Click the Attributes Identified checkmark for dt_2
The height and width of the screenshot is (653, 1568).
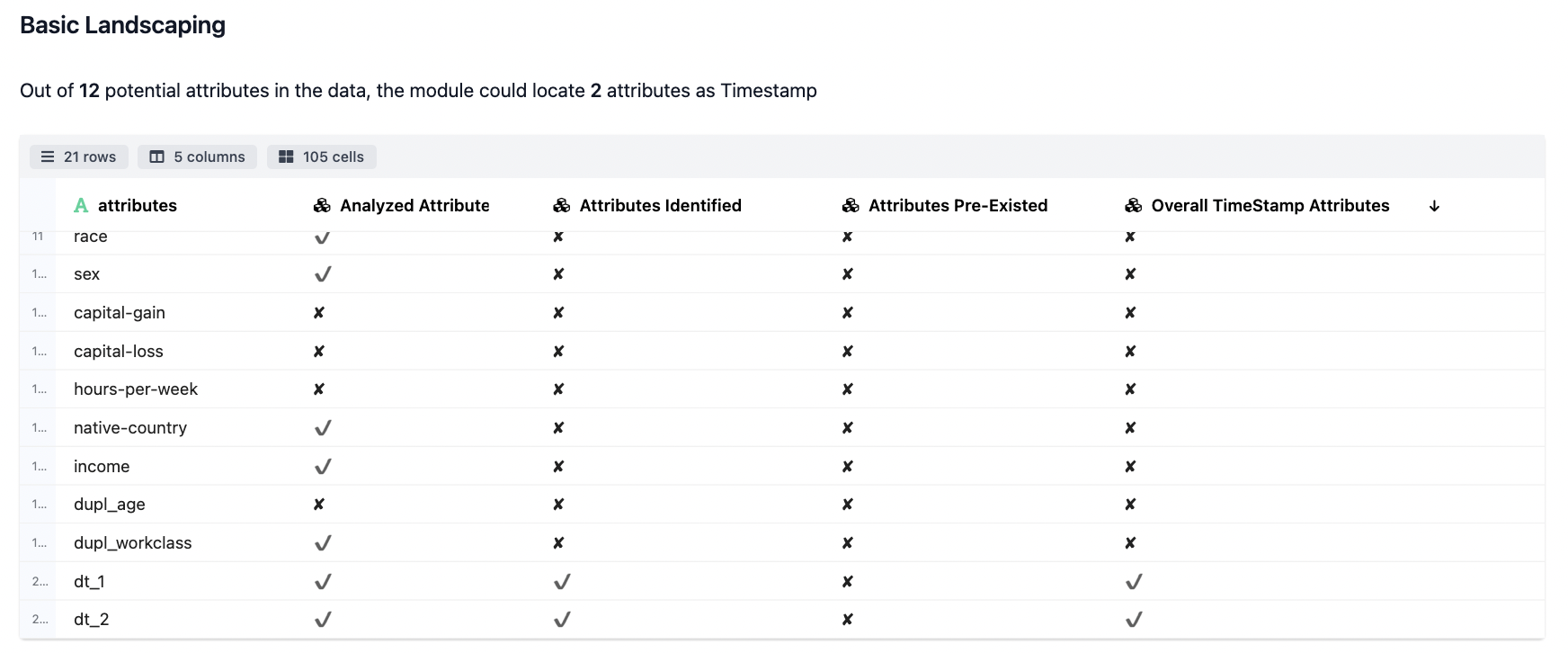562,620
